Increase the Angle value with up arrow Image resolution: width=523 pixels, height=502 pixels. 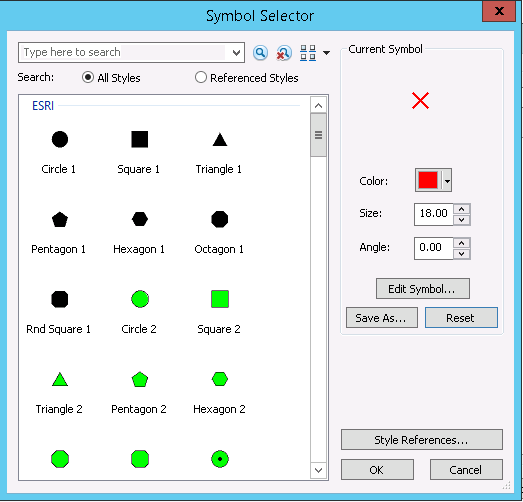tap(462, 243)
